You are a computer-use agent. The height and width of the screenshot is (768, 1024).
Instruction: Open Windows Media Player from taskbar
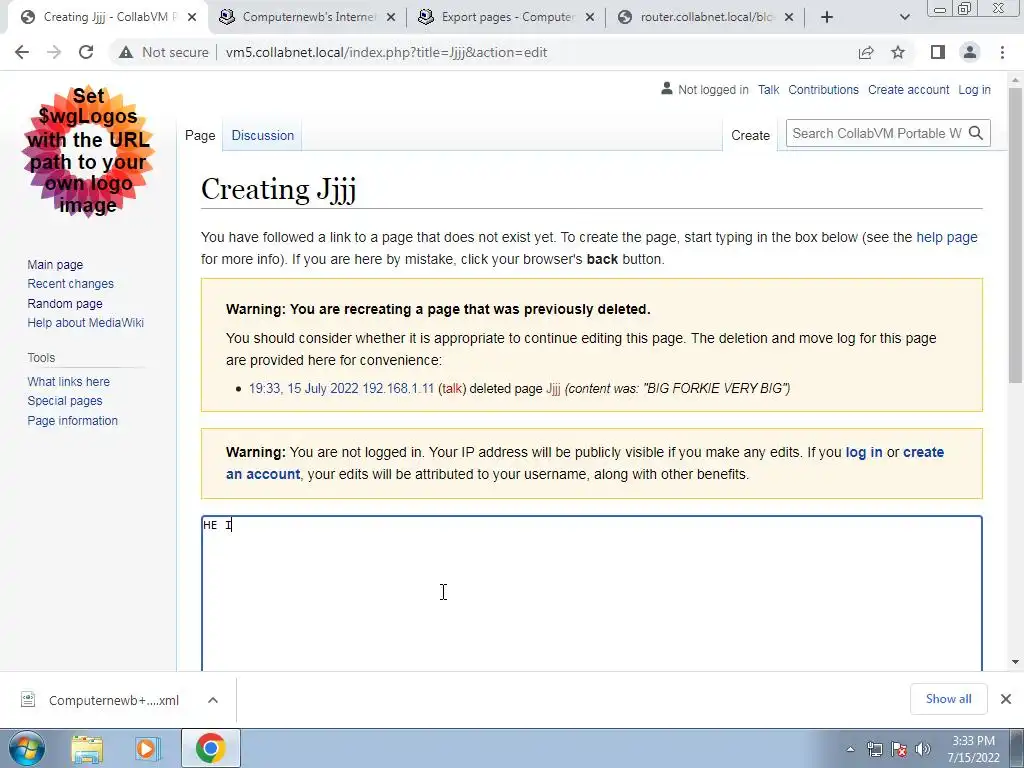tap(148, 748)
